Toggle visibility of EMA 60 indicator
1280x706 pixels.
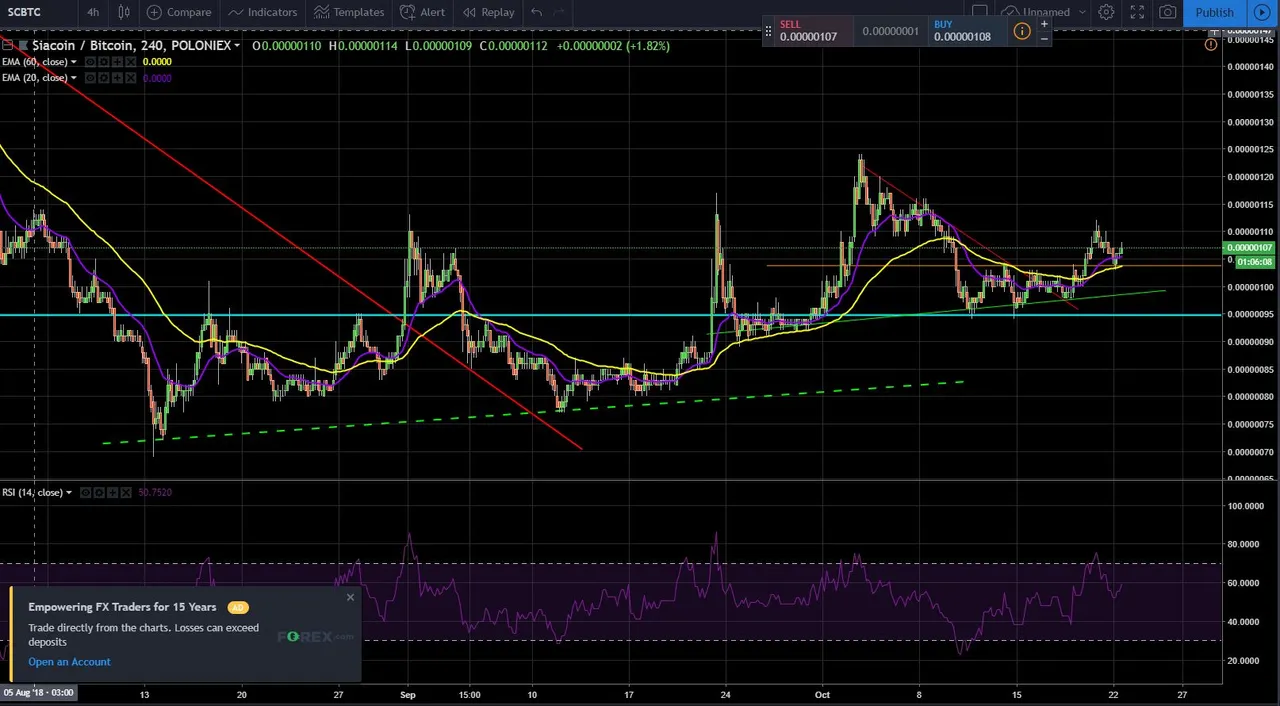point(90,62)
